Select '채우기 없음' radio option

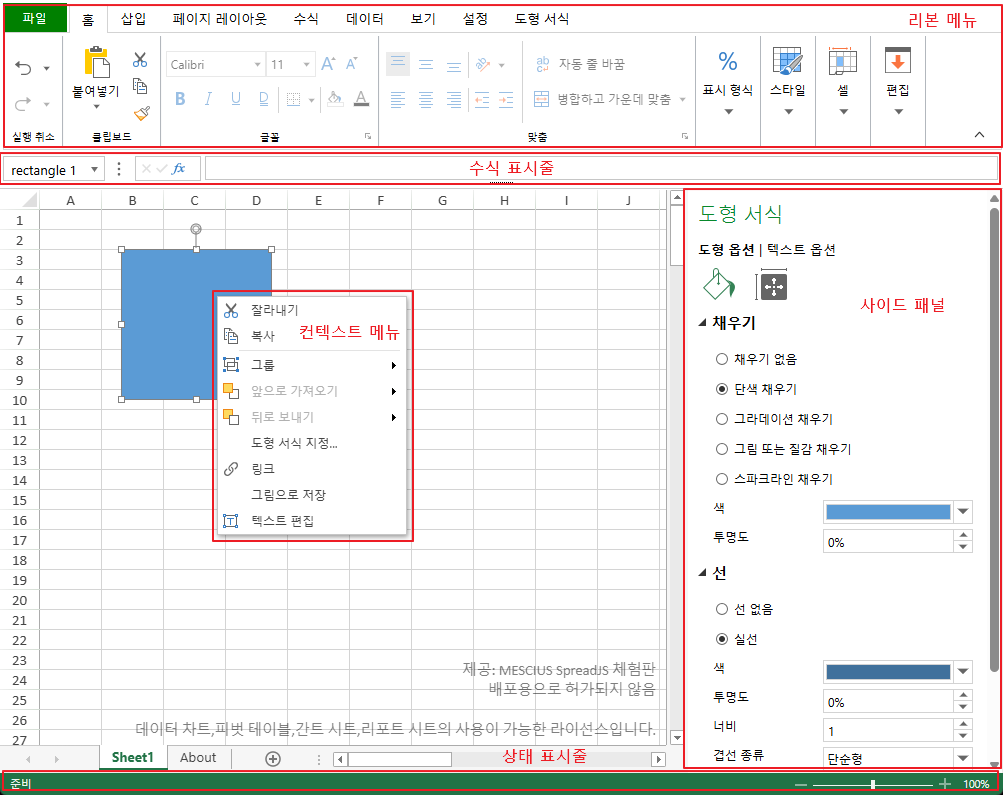click(x=722, y=359)
